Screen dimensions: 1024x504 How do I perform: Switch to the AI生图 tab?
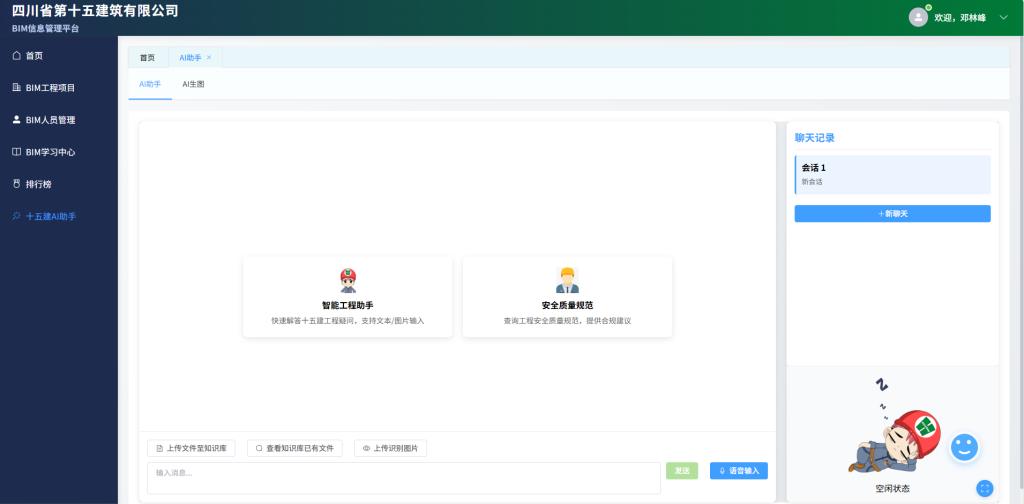193,84
